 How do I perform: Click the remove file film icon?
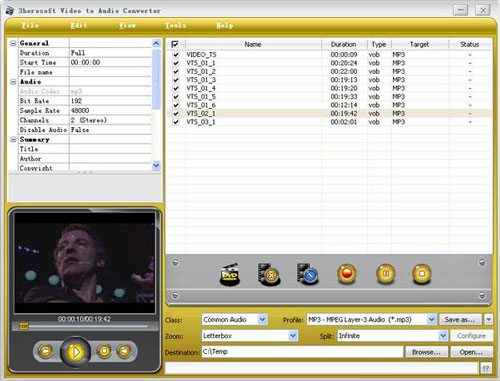click(269, 274)
